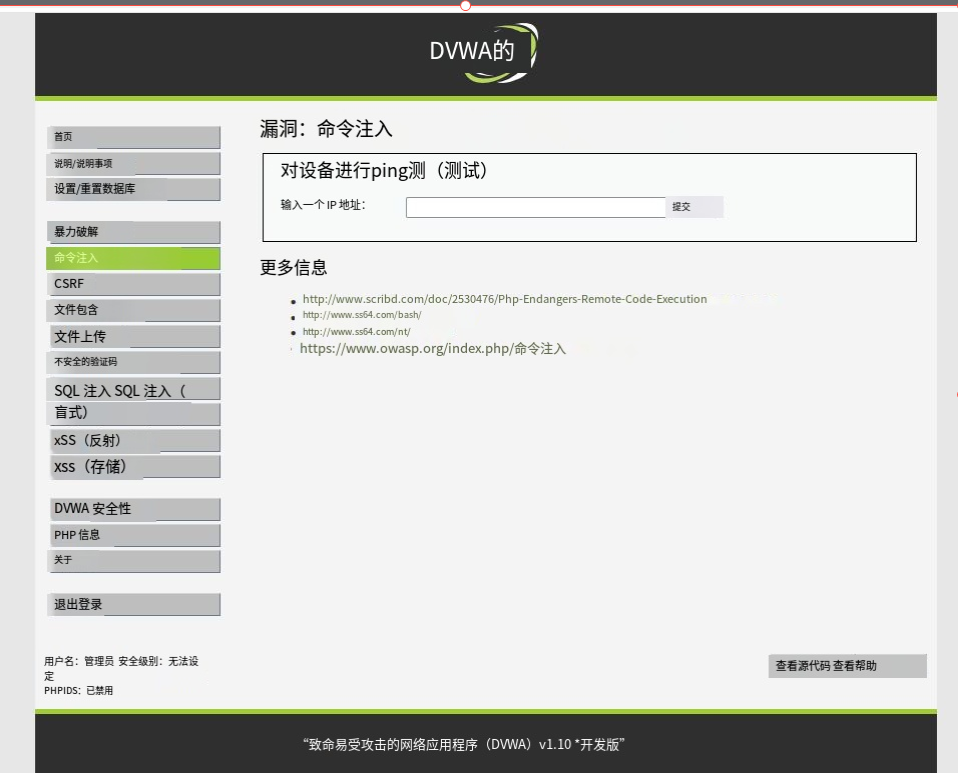The width and height of the screenshot is (958, 773).
Task: Click the 输入一个 IP 地址 label
Action: coord(323,205)
